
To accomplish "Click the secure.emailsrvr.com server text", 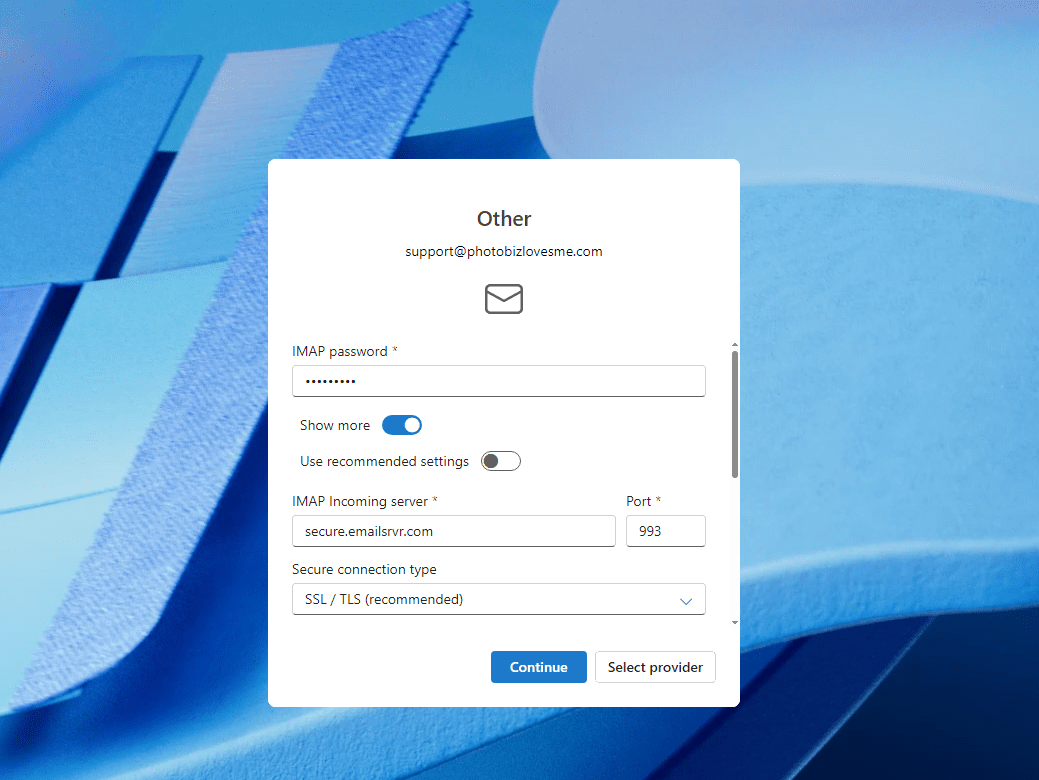I will pos(359,531).
